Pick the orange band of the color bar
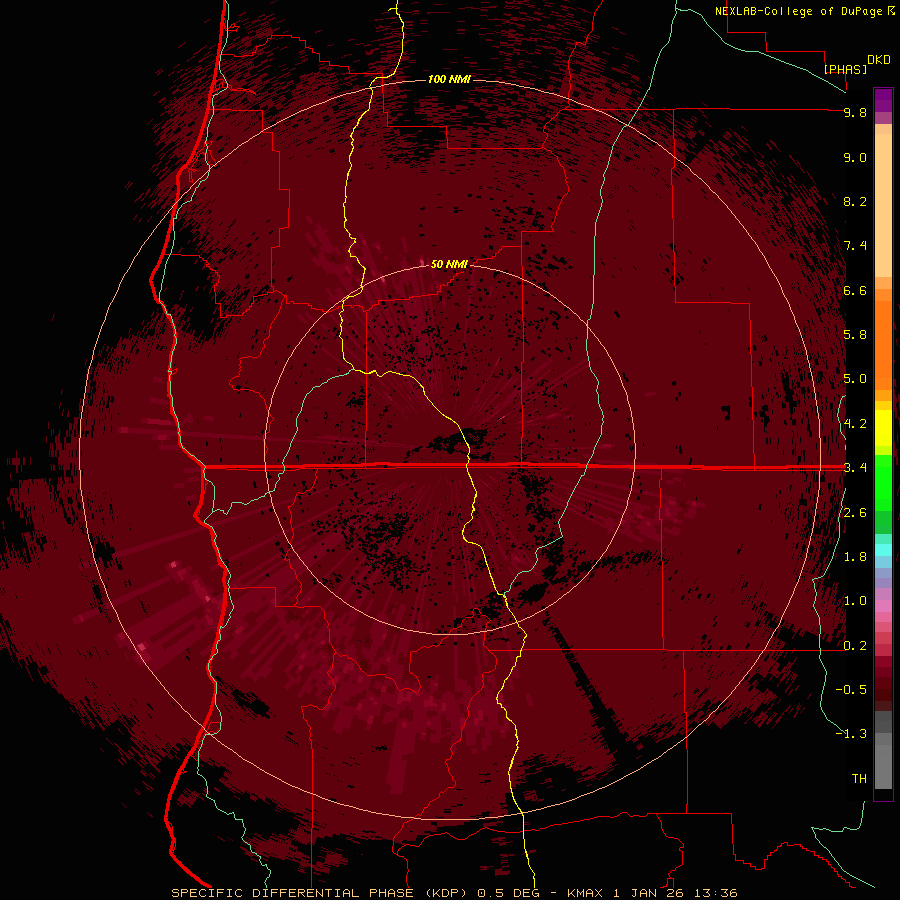Viewport: 900px width, 900px height. coord(883,344)
